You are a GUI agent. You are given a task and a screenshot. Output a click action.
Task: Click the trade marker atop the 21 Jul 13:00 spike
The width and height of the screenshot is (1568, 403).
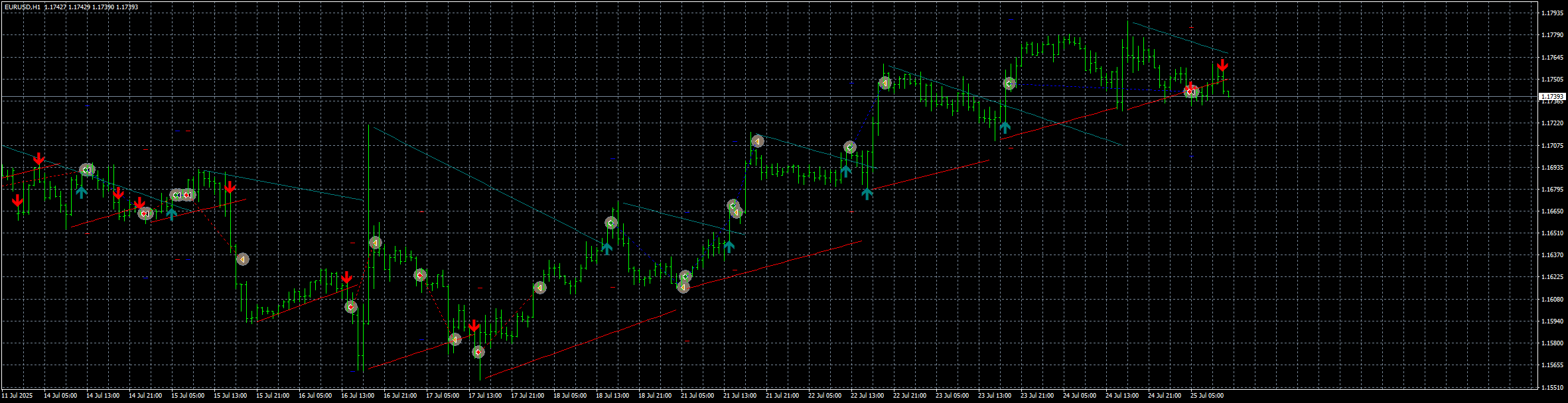coord(758,141)
